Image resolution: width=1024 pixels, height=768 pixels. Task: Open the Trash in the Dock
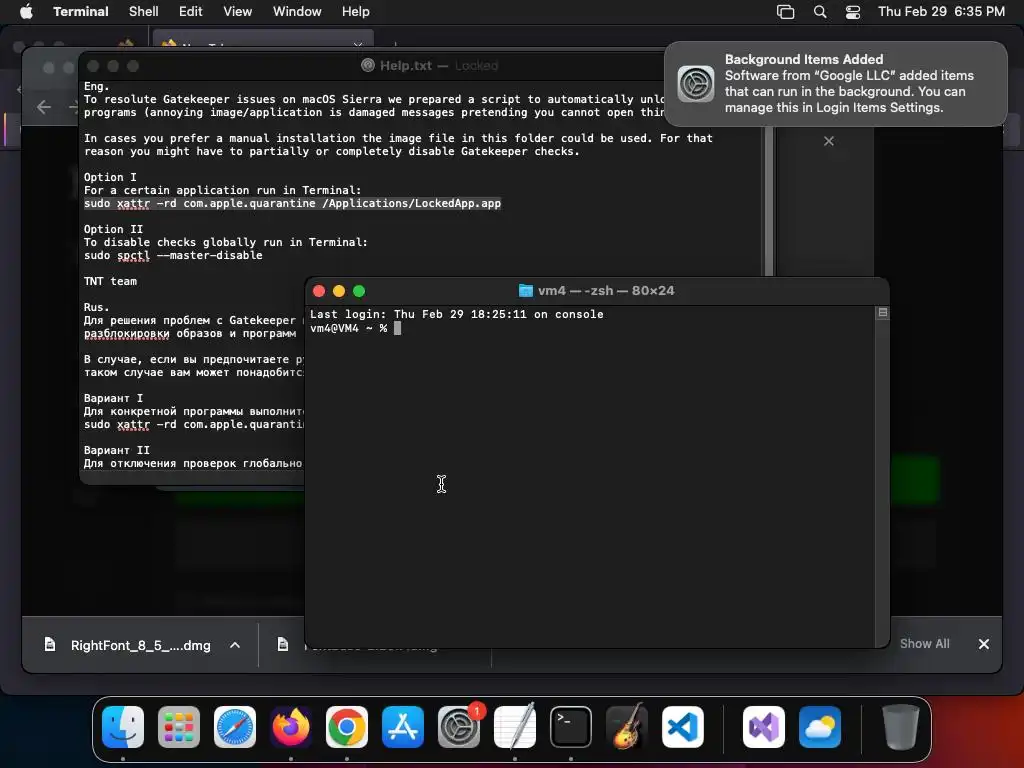pos(901,727)
